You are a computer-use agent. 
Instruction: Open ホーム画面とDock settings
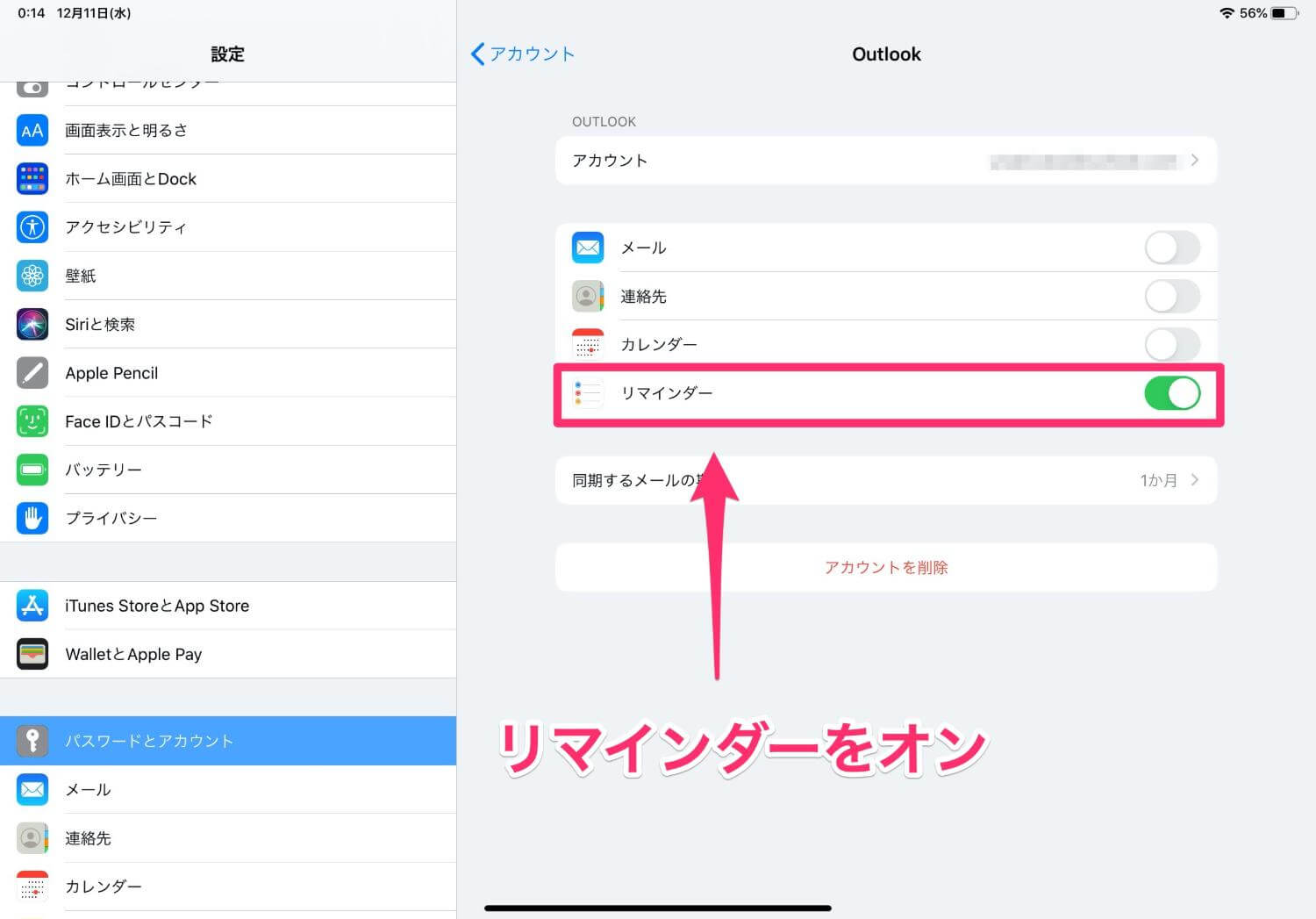(x=228, y=179)
